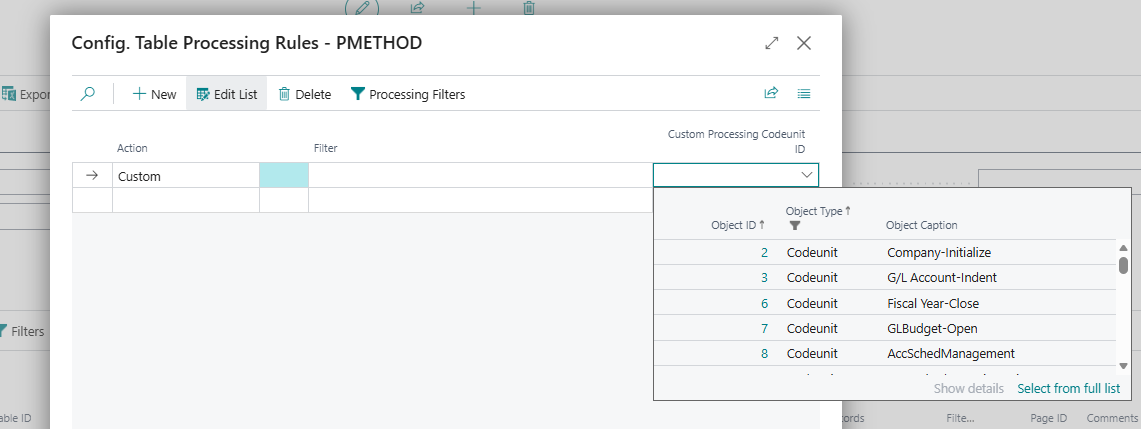Toggle Edit List mode
This screenshot has width=1141, height=429.
(x=227, y=94)
